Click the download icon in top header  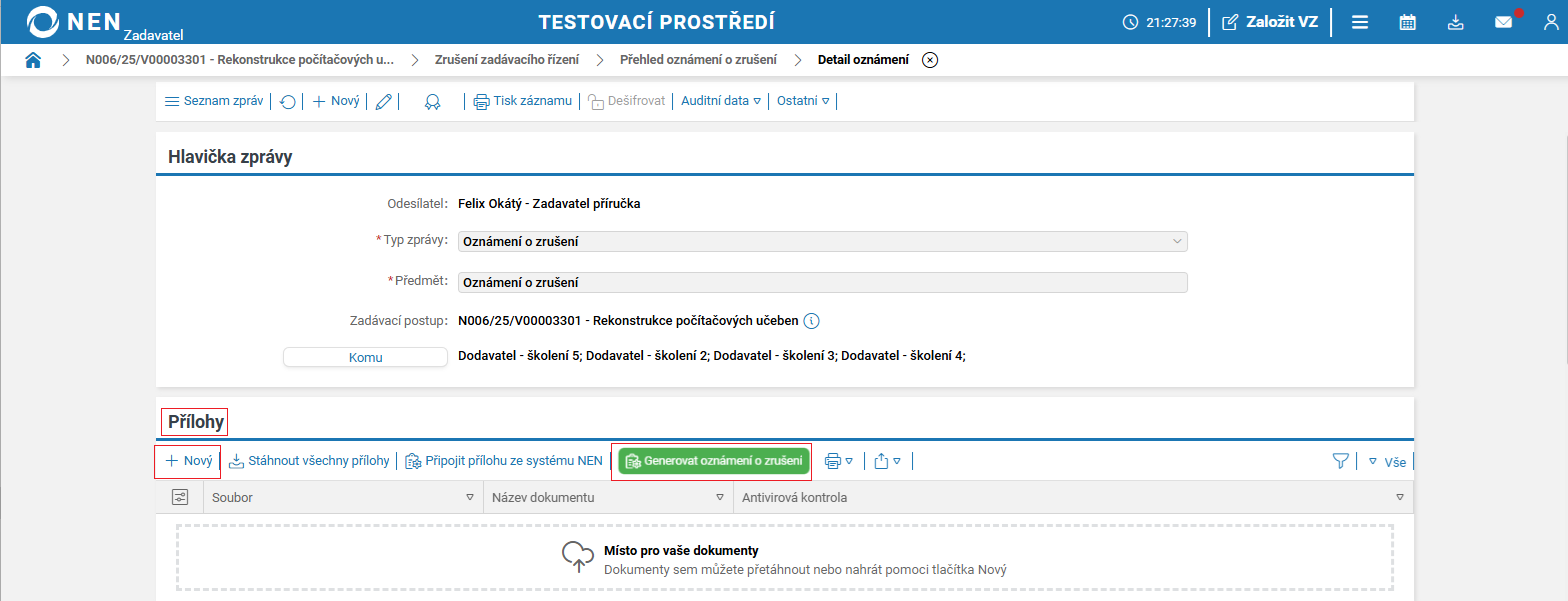[x=1456, y=22]
